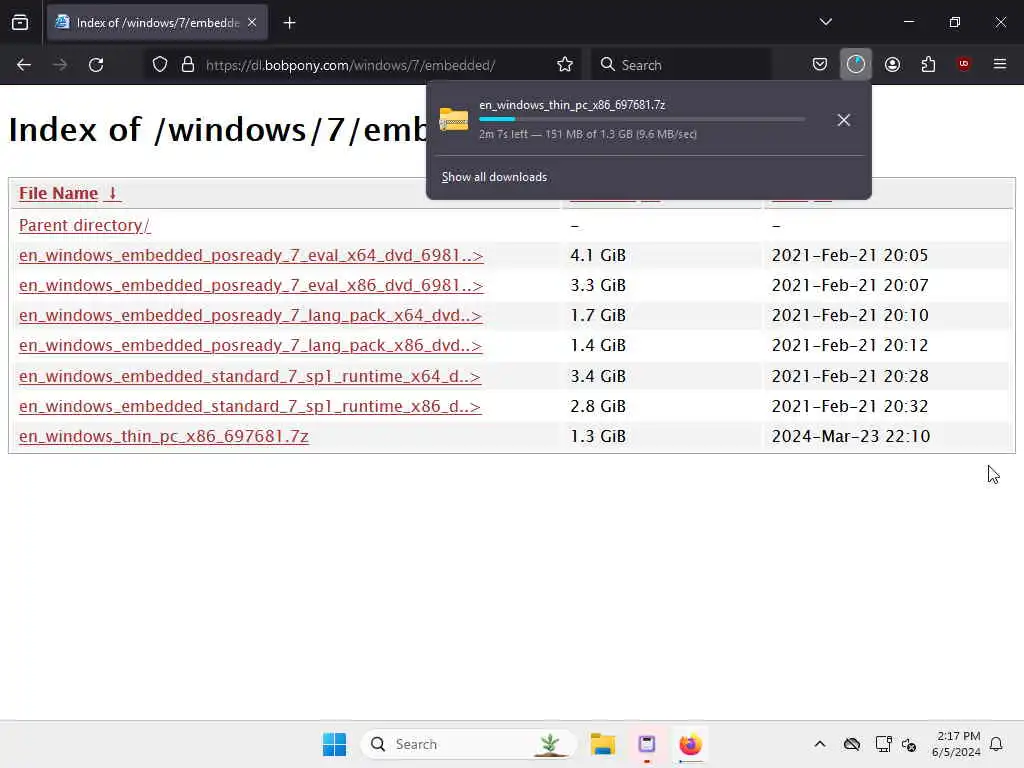Select the 1.7 GiB size cell
Viewport: 1024px width, 768px height.
point(598,315)
